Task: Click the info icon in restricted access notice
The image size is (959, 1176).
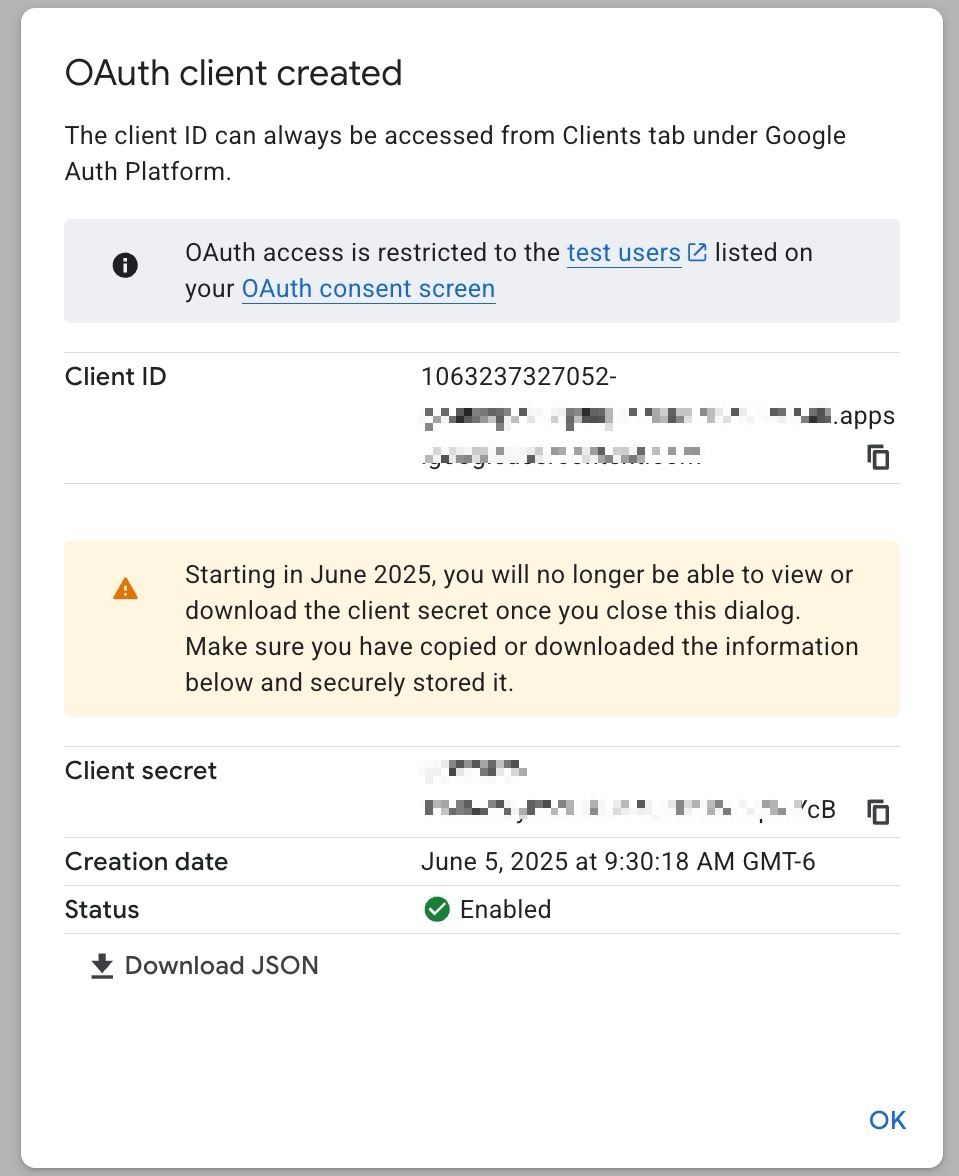Action: pos(125,266)
